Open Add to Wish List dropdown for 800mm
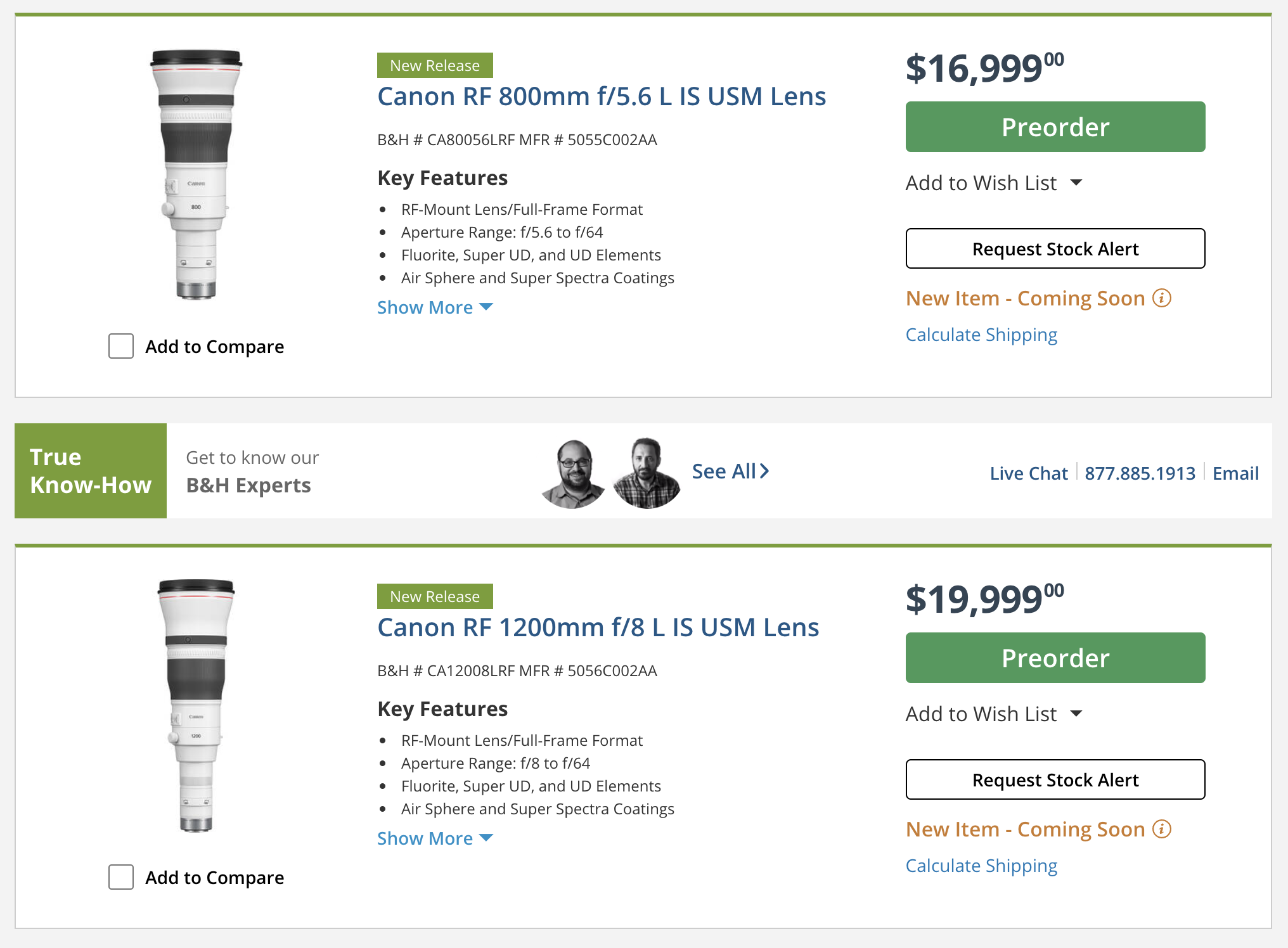The height and width of the screenshot is (948, 1288). click(993, 183)
